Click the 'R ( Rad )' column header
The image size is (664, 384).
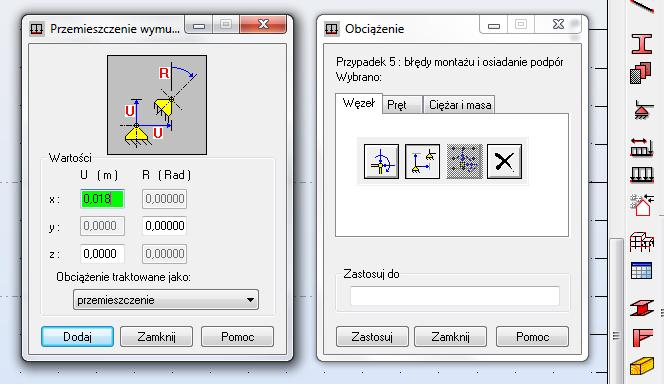[x=166, y=175]
